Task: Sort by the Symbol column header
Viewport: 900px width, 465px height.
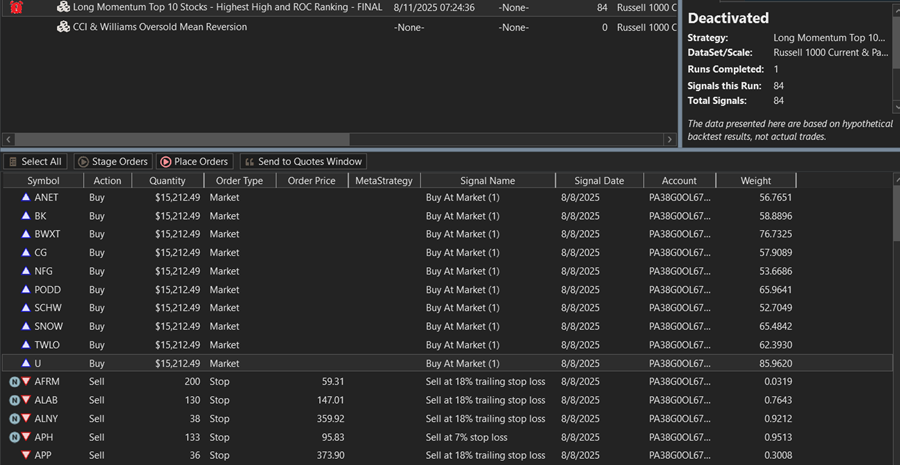Action: [44, 181]
